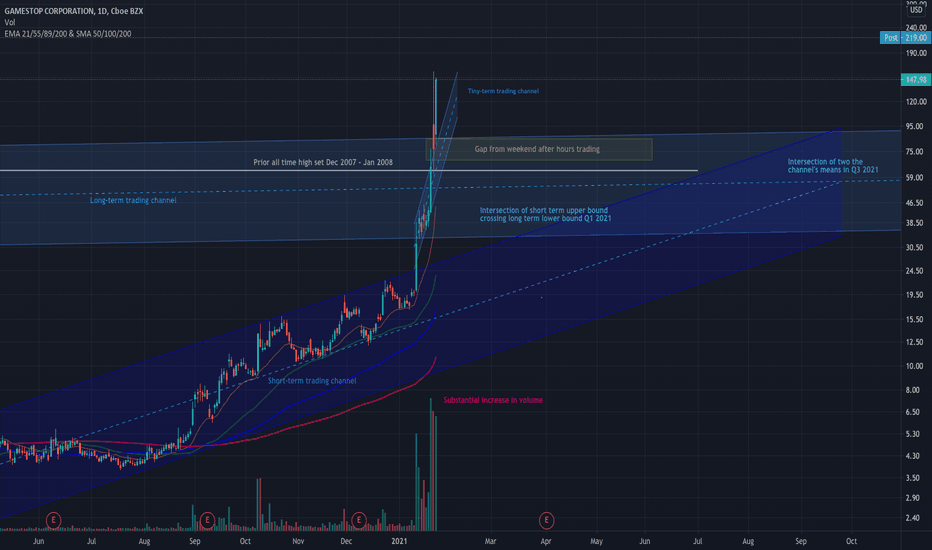Click the 46.50 price axis value
The width and height of the screenshot is (932, 550).
tap(914, 203)
